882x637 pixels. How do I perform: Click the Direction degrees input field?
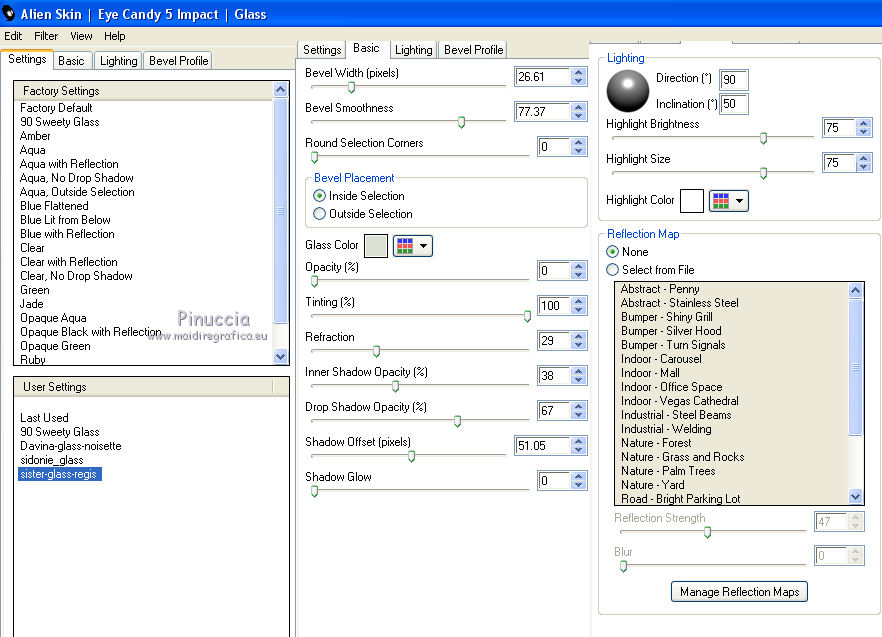[x=734, y=79]
